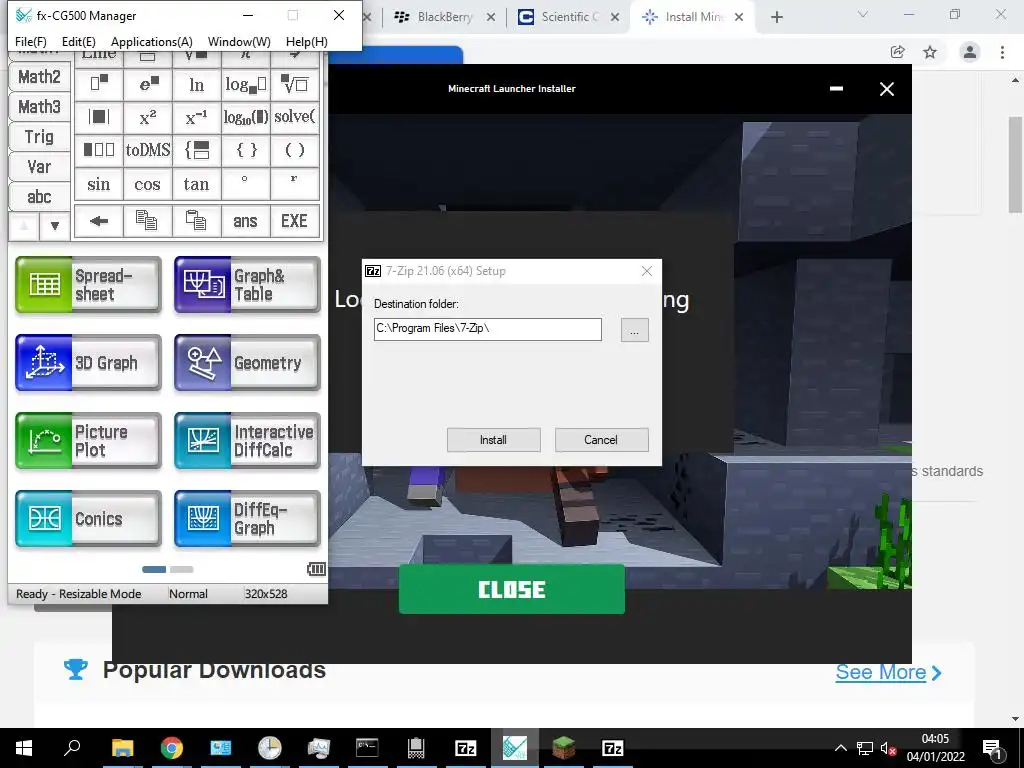Viewport: 1024px width, 768px height.
Task: Tap the copy key on keypad
Action: 148,221
